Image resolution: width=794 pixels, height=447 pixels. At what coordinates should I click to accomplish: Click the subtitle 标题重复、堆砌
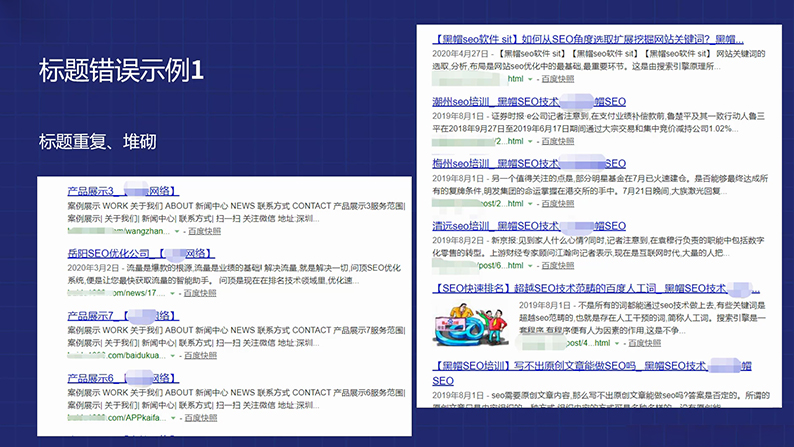click(x=98, y=142)
